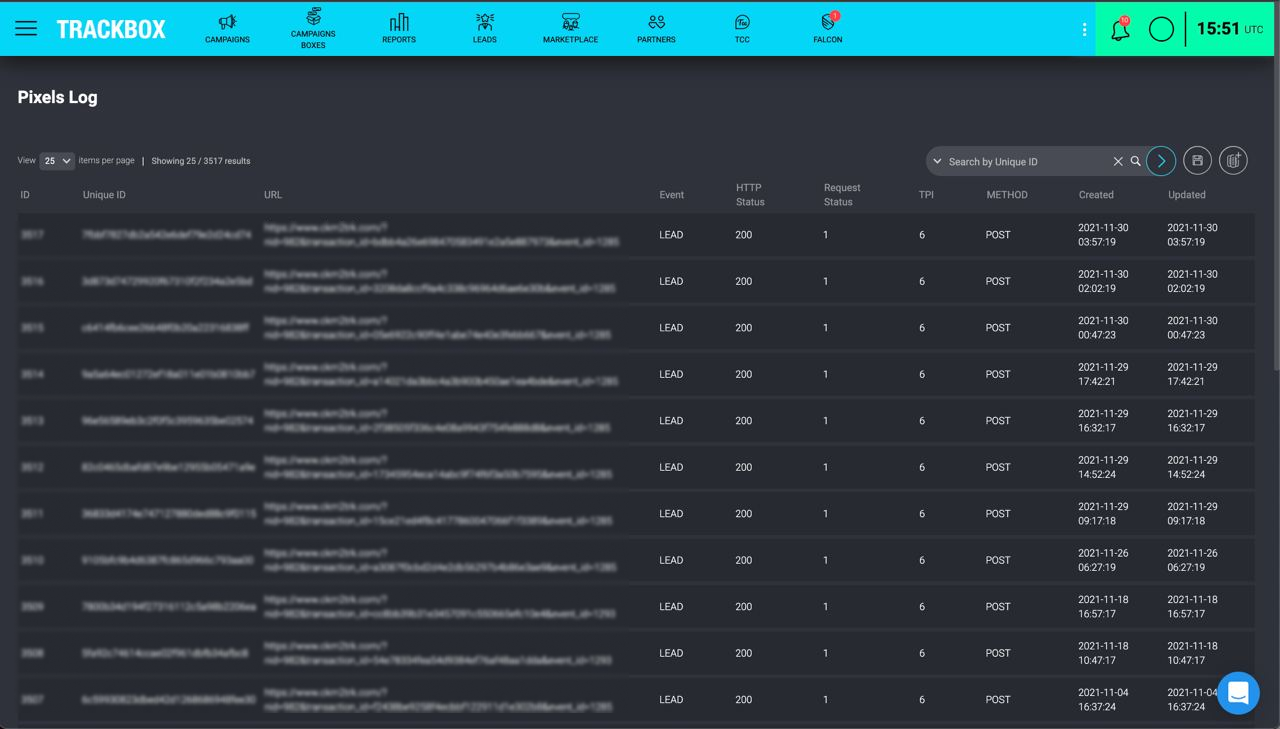Viewport: 1280px width, 729px height.
Task: Navigate to the Leads page
Action: 485,28
